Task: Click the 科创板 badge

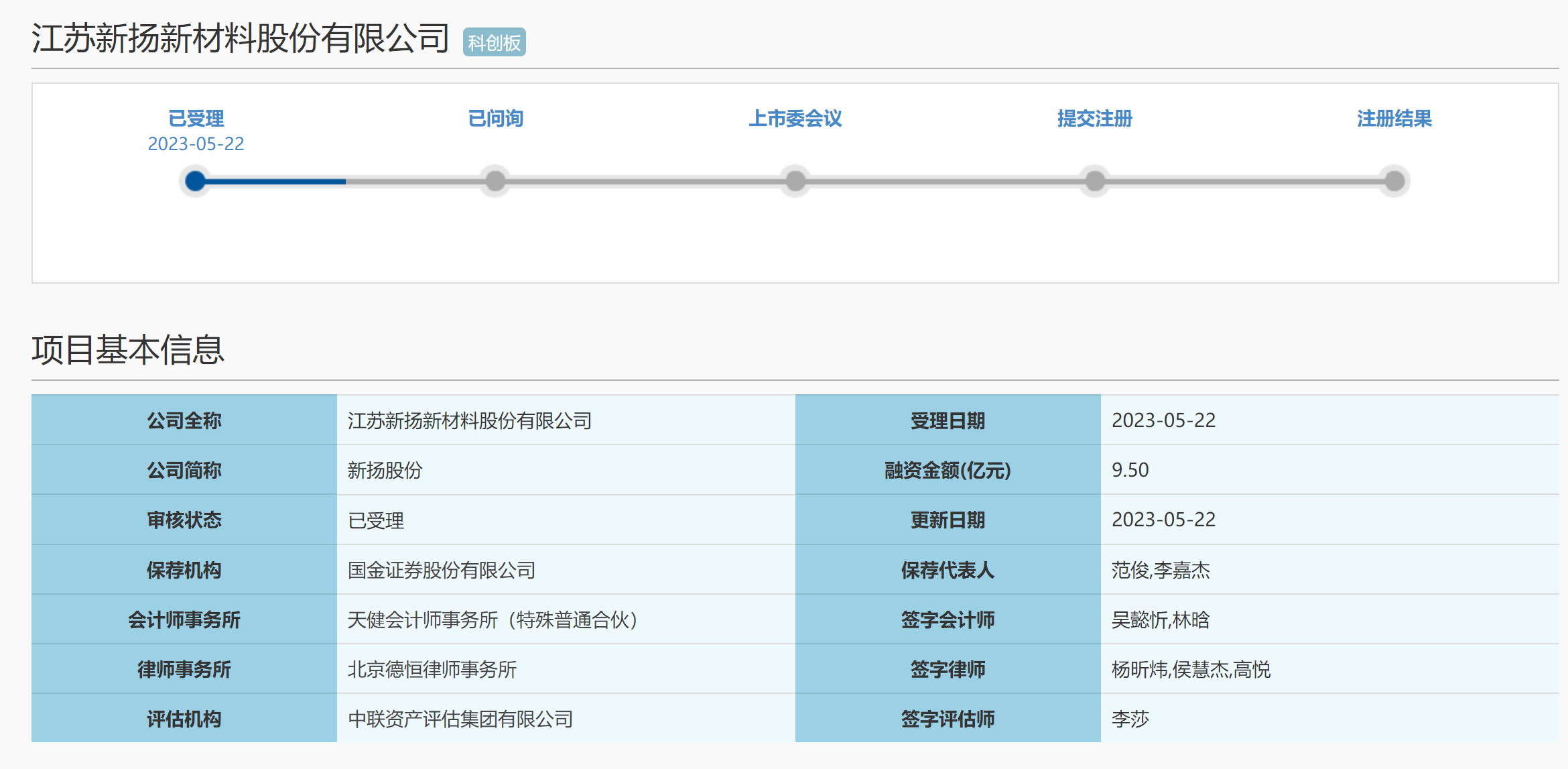Action: (x=494, y=43)
